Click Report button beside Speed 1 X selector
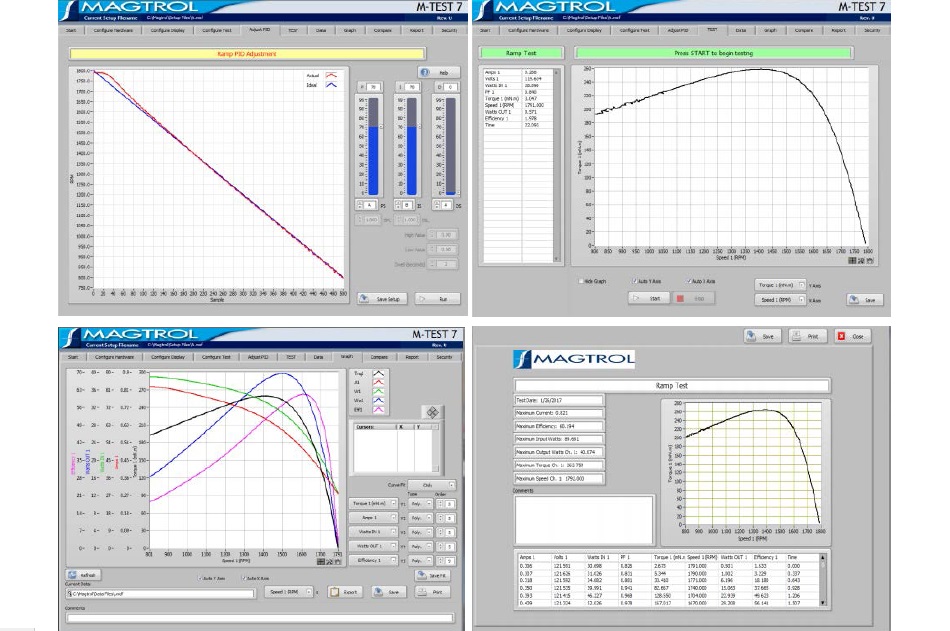Screen dimensions: 950x631 click(x=345, y=592)
